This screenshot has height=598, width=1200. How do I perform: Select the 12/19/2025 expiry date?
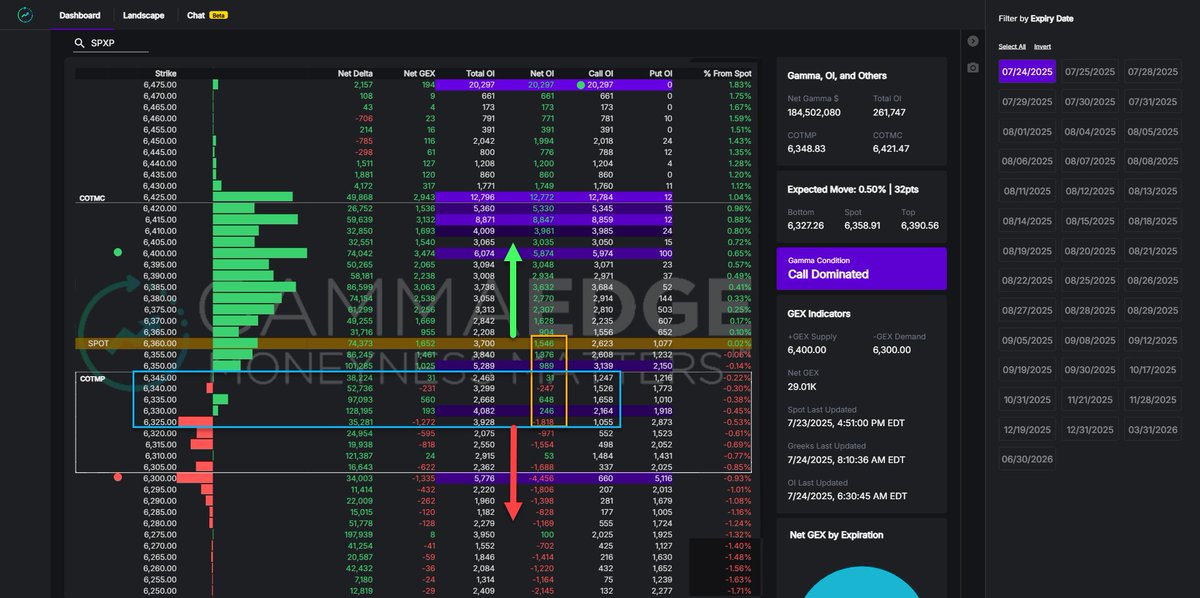1028,429
